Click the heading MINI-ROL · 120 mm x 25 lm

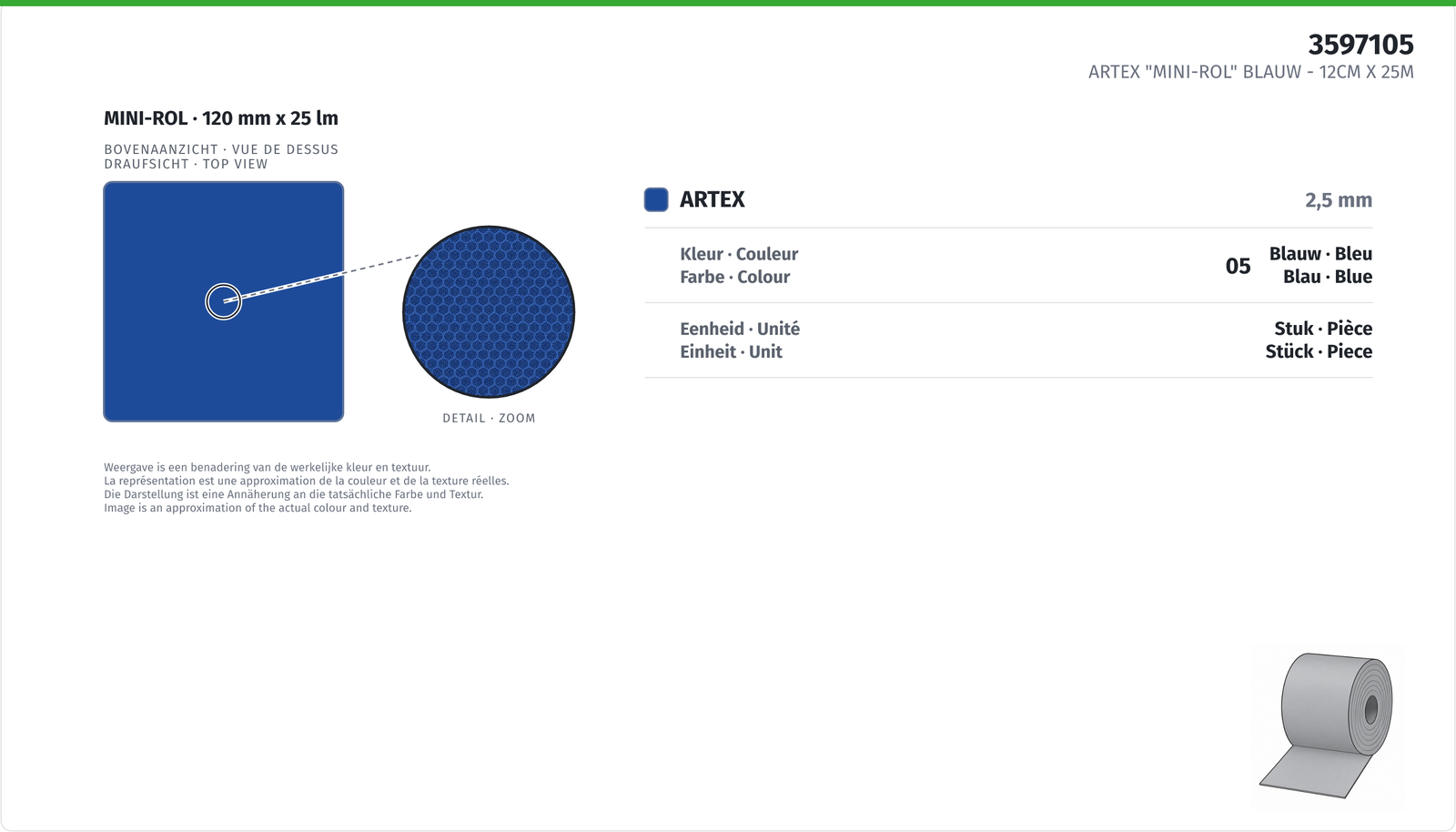tap(221, 118)
